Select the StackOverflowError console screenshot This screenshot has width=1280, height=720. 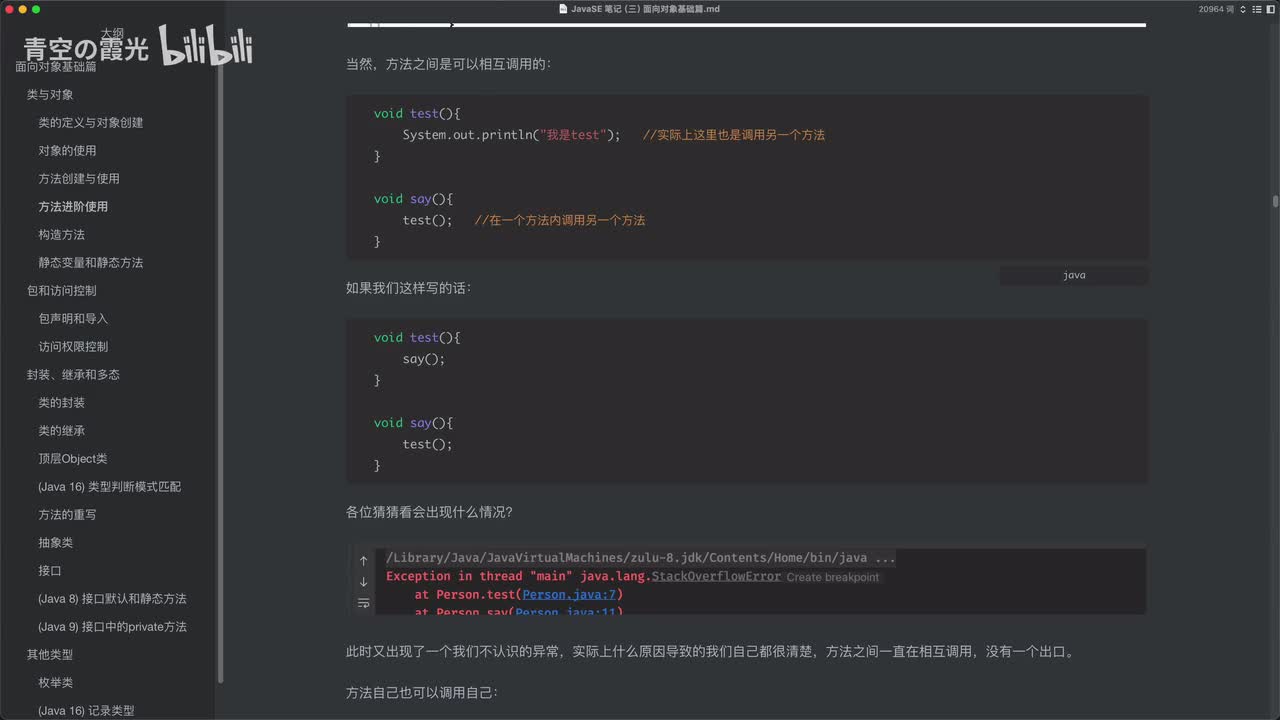(x=747, y=581)
